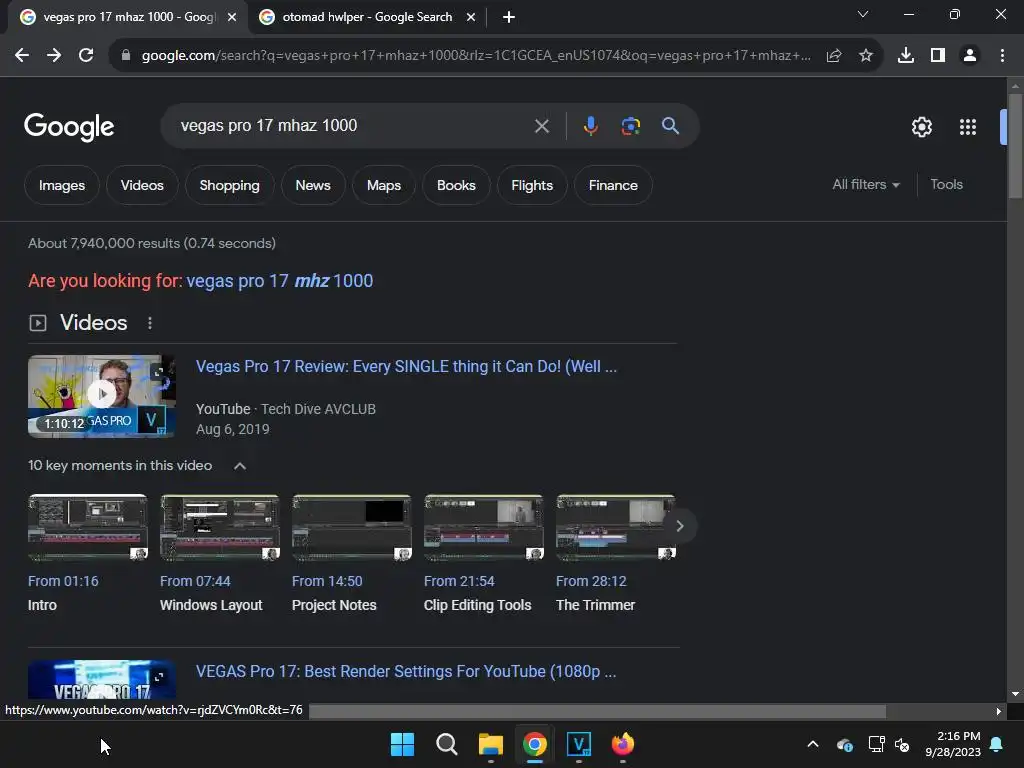Reload the current page
1024x768 pixels.
(86, 56)
